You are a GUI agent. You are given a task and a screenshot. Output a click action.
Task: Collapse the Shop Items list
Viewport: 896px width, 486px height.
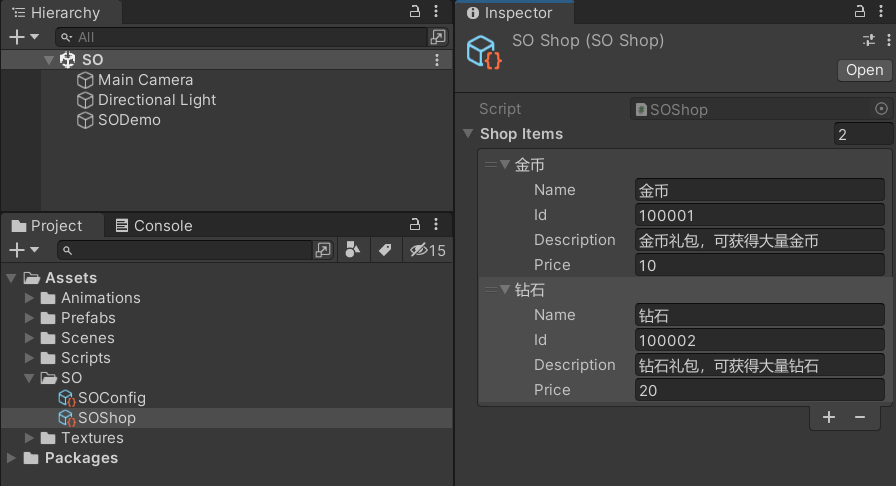tap(468, 134)
